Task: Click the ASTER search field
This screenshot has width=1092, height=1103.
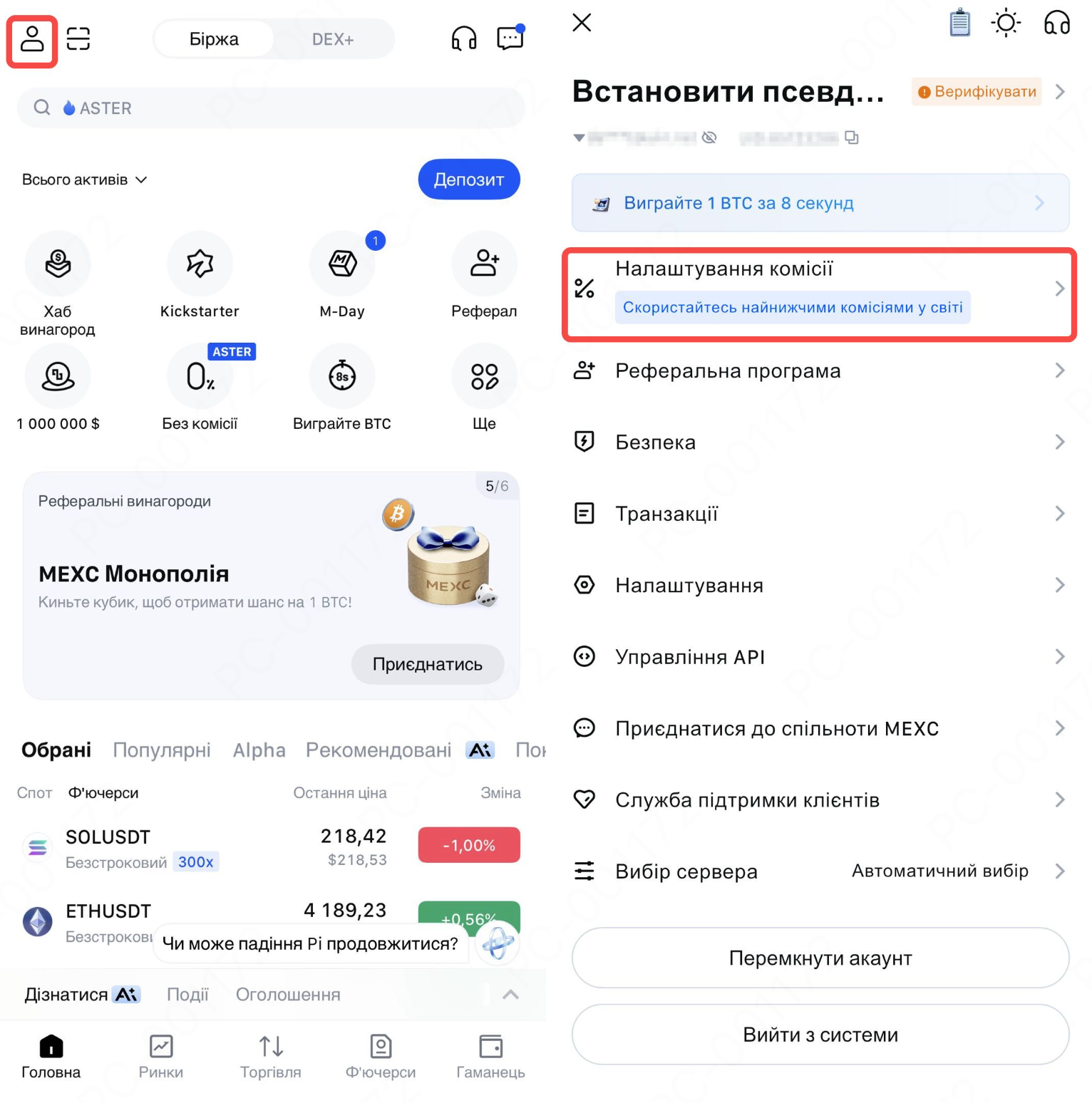Action: [271, 108]
